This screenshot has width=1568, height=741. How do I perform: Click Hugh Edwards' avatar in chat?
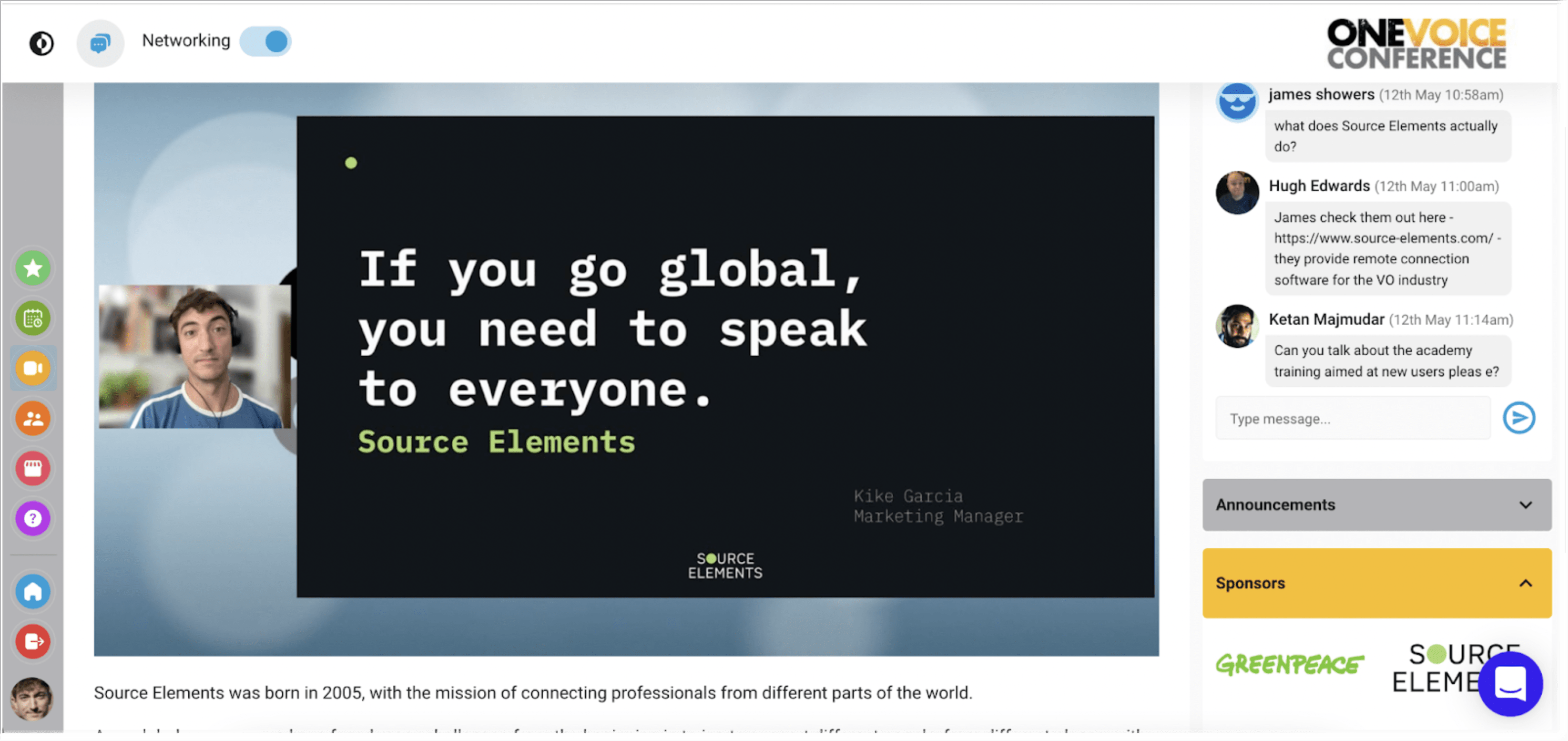tap(1236, 193)
